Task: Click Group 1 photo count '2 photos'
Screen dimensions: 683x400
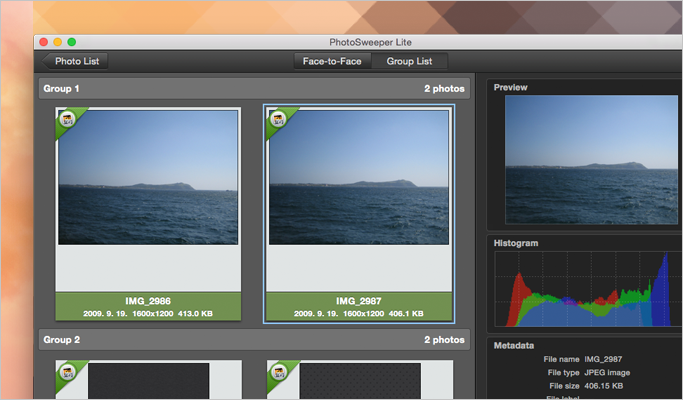Action: click(x=444, y=88)
